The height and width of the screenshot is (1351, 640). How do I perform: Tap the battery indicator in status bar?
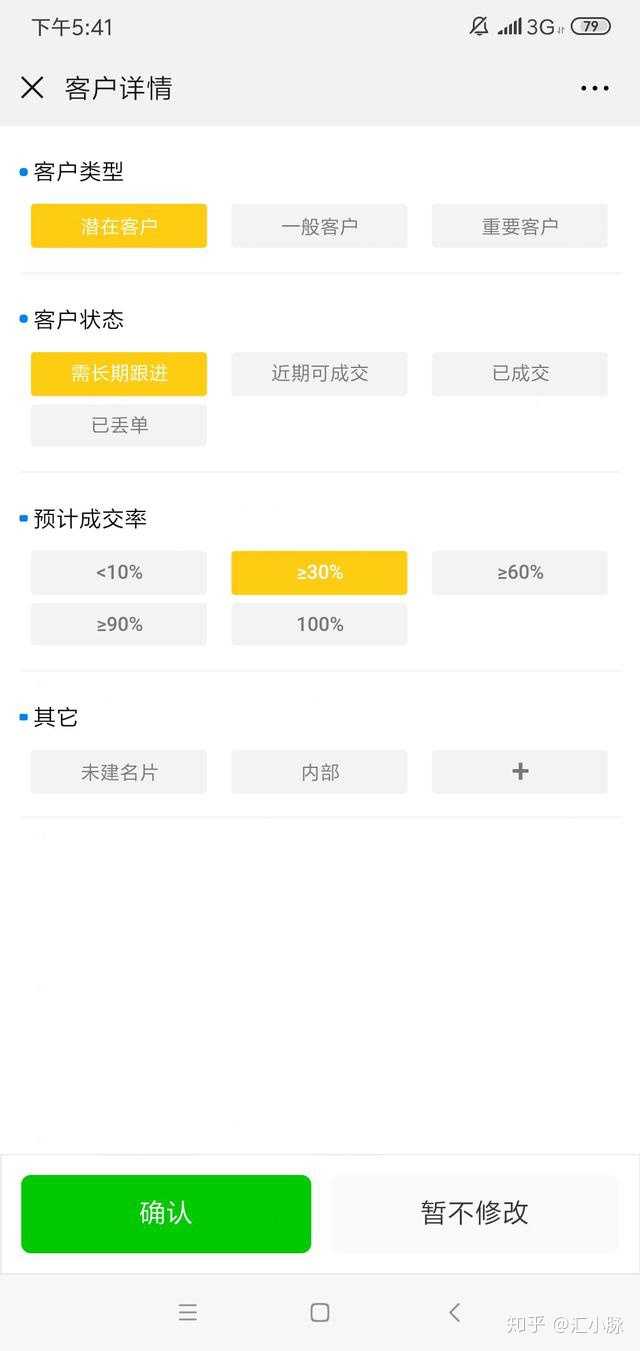point(590,27)
